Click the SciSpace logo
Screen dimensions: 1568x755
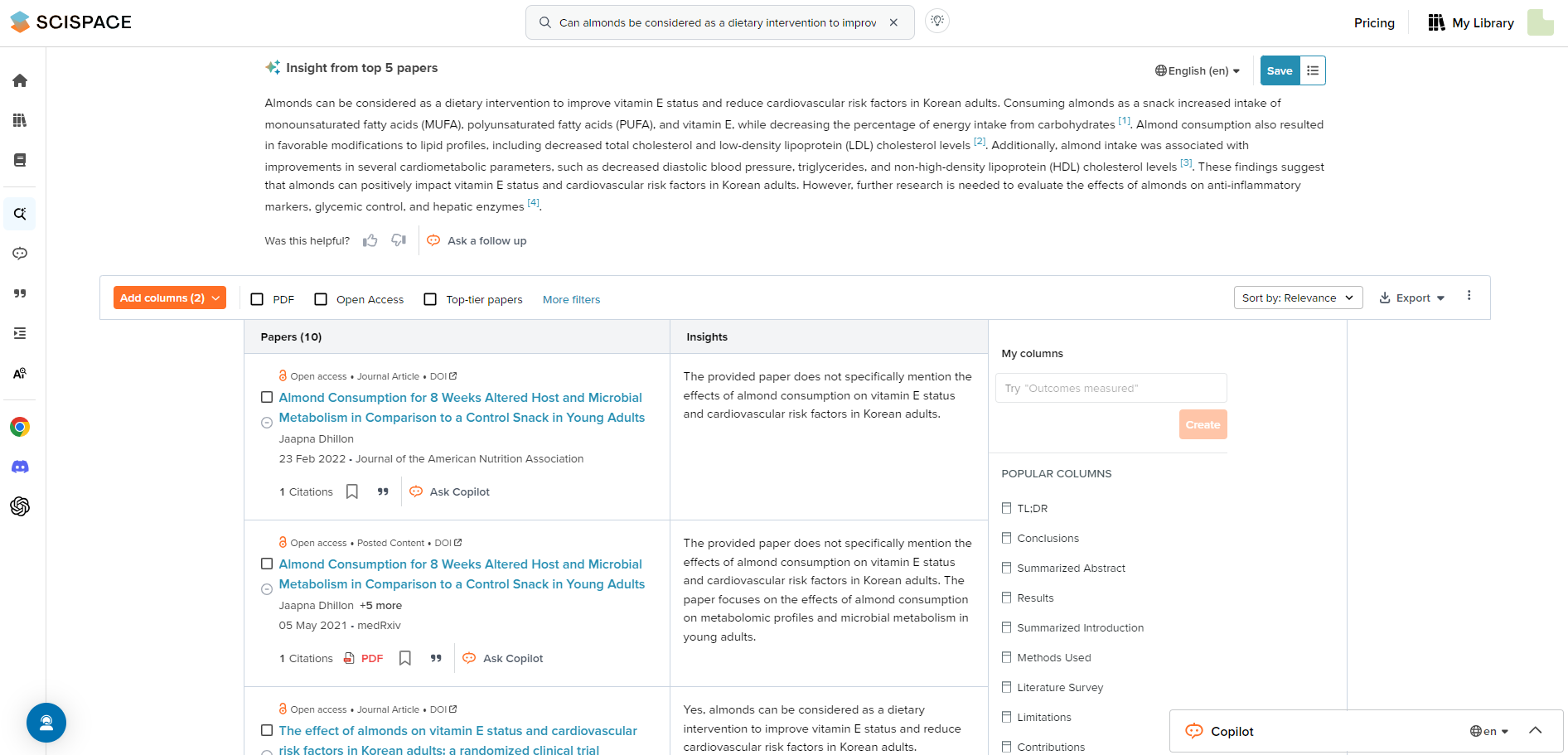tap(71, 22)
